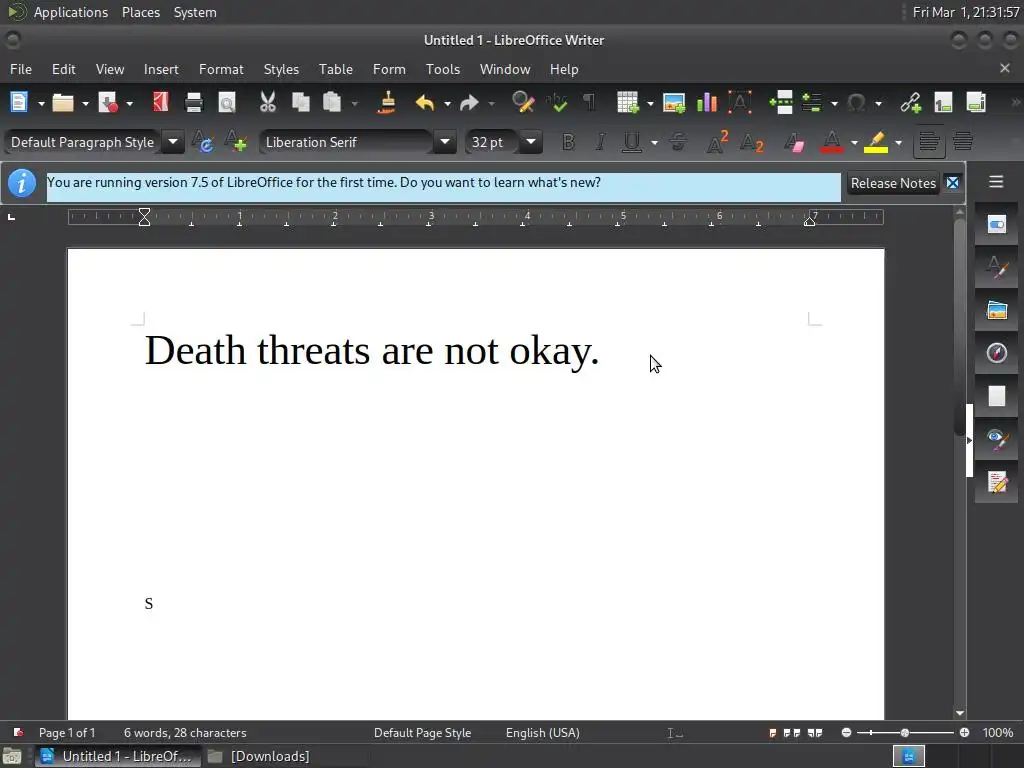
Task: Open font size dropdown
Action: pyautogui.click(x=531, y=142)
